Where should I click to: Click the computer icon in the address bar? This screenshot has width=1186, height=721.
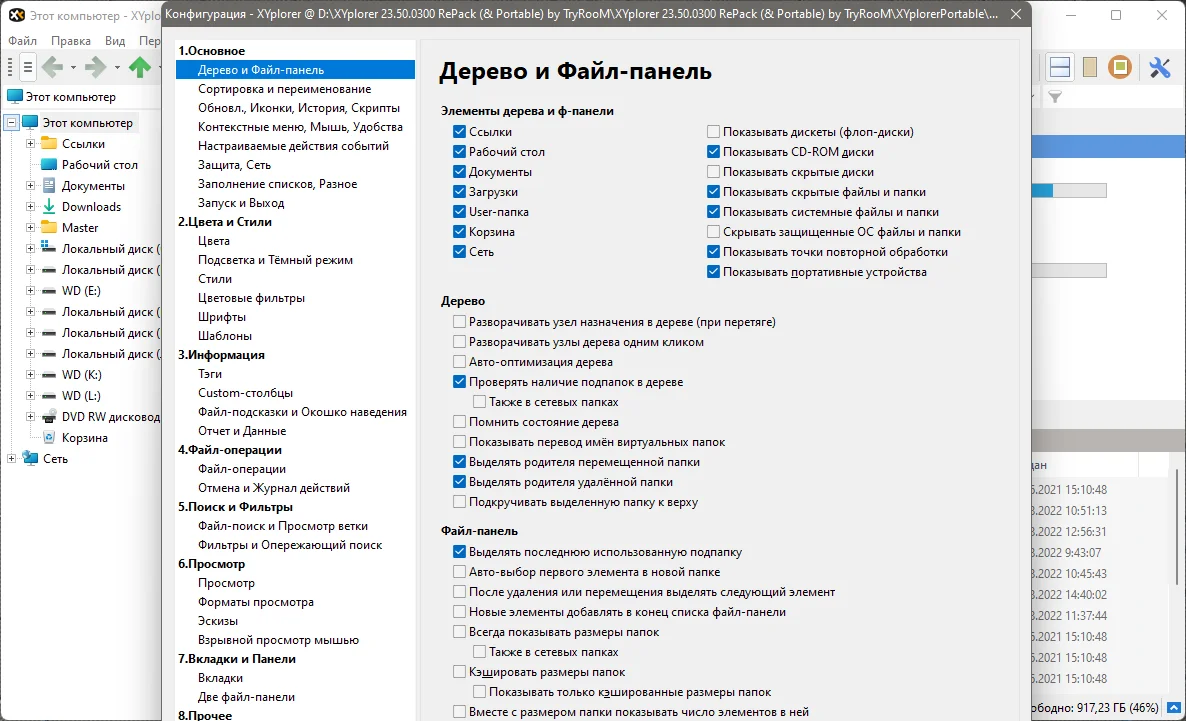pos(14,96)
